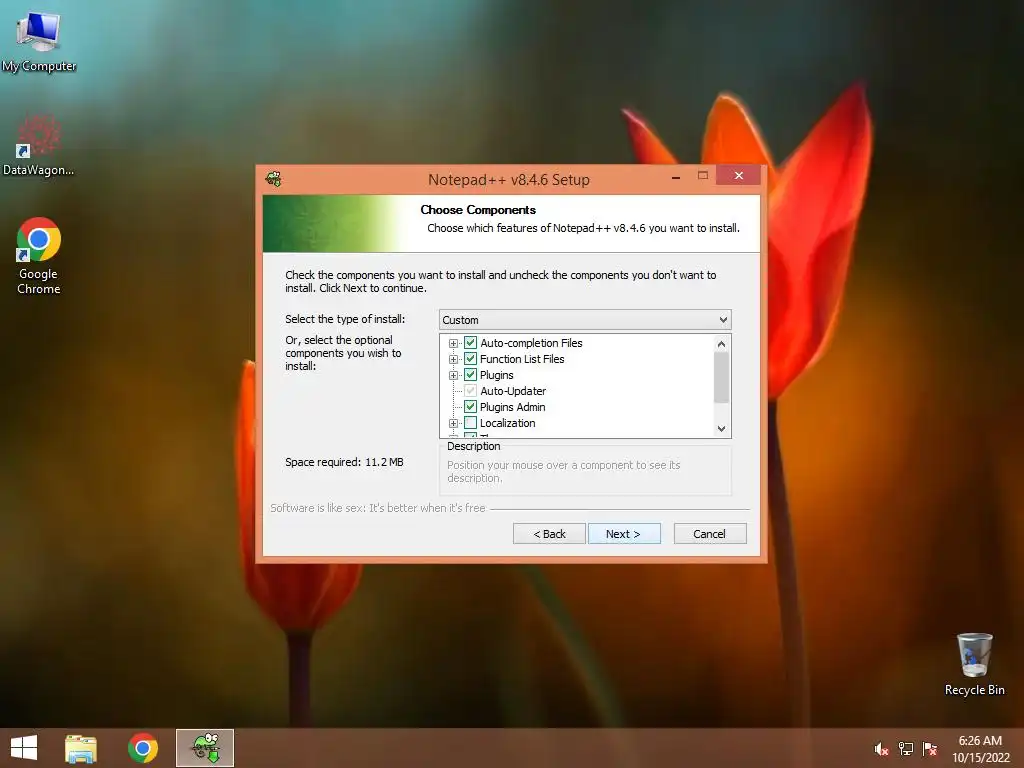This screenshot has width=1024, height=768.
Task: Cancel the Notepad++ setup
Action: tap(709, 534)
